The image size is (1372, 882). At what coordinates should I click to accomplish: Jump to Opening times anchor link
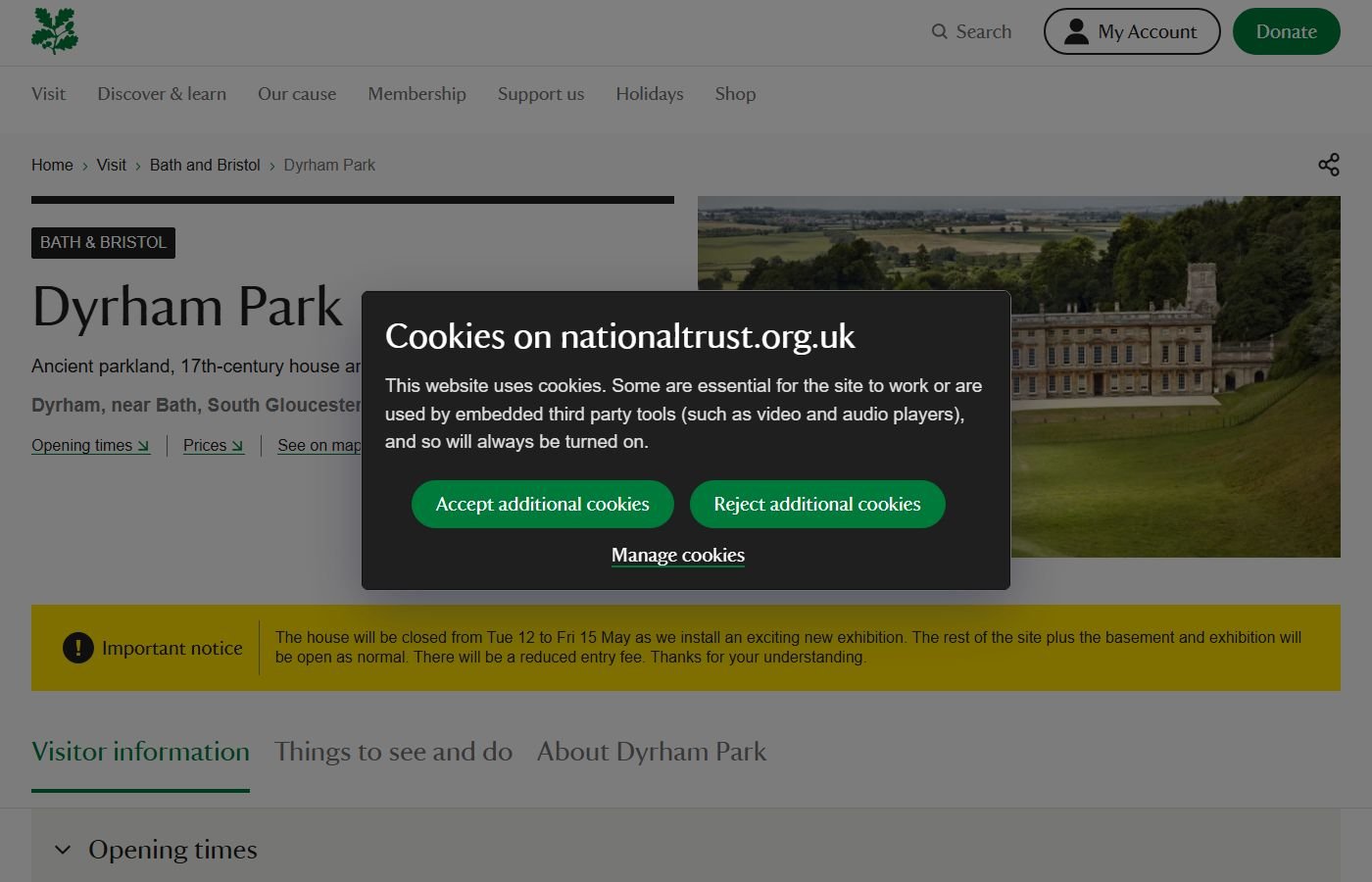(x=90, y=445)
